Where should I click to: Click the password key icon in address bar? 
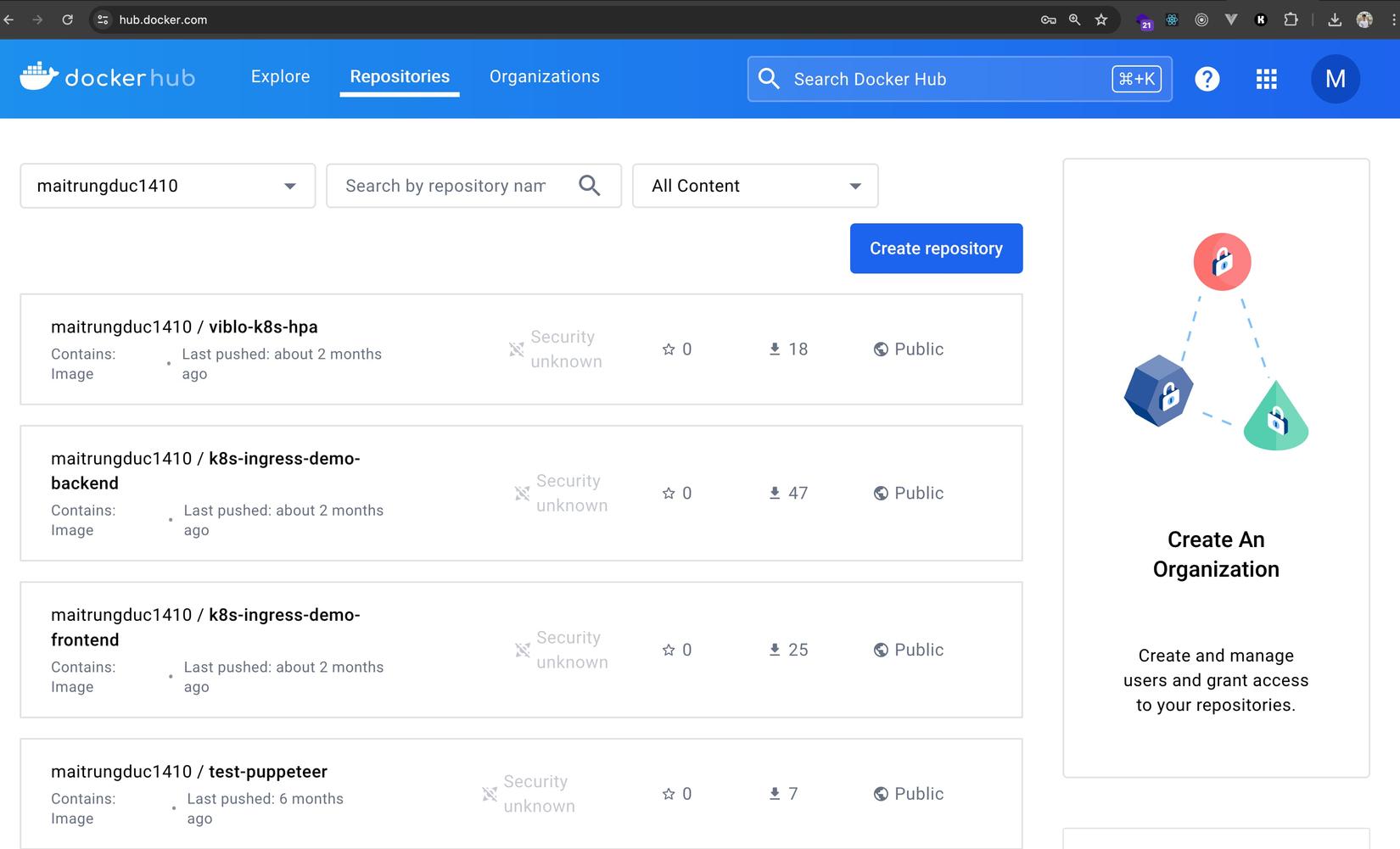pos(1049,20)
